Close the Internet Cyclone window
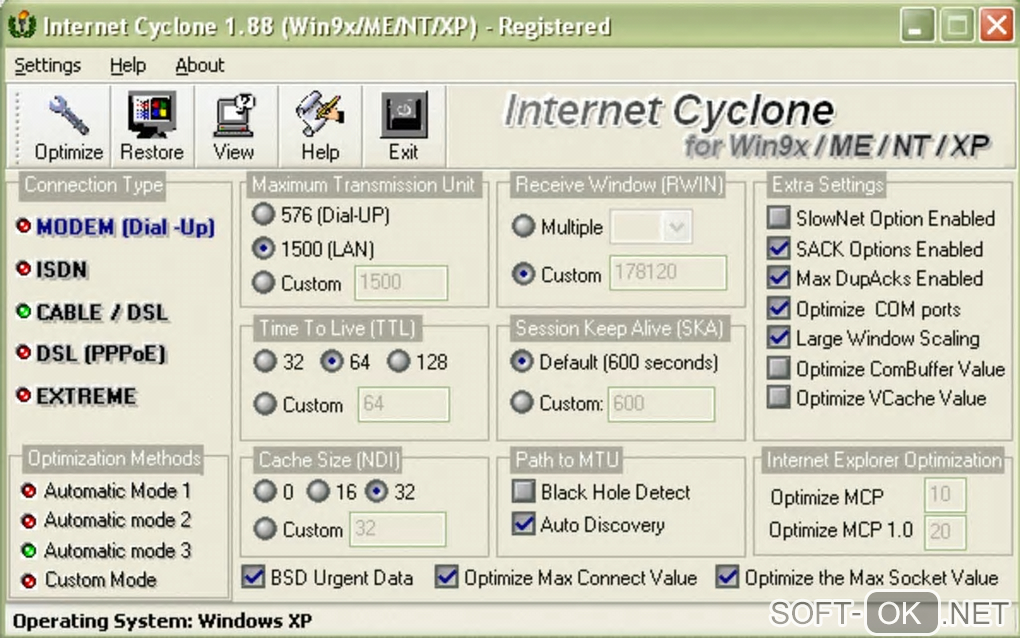The width and height of the screenshot is (1020, 638). pyautogui.click(x=996, y=26)
